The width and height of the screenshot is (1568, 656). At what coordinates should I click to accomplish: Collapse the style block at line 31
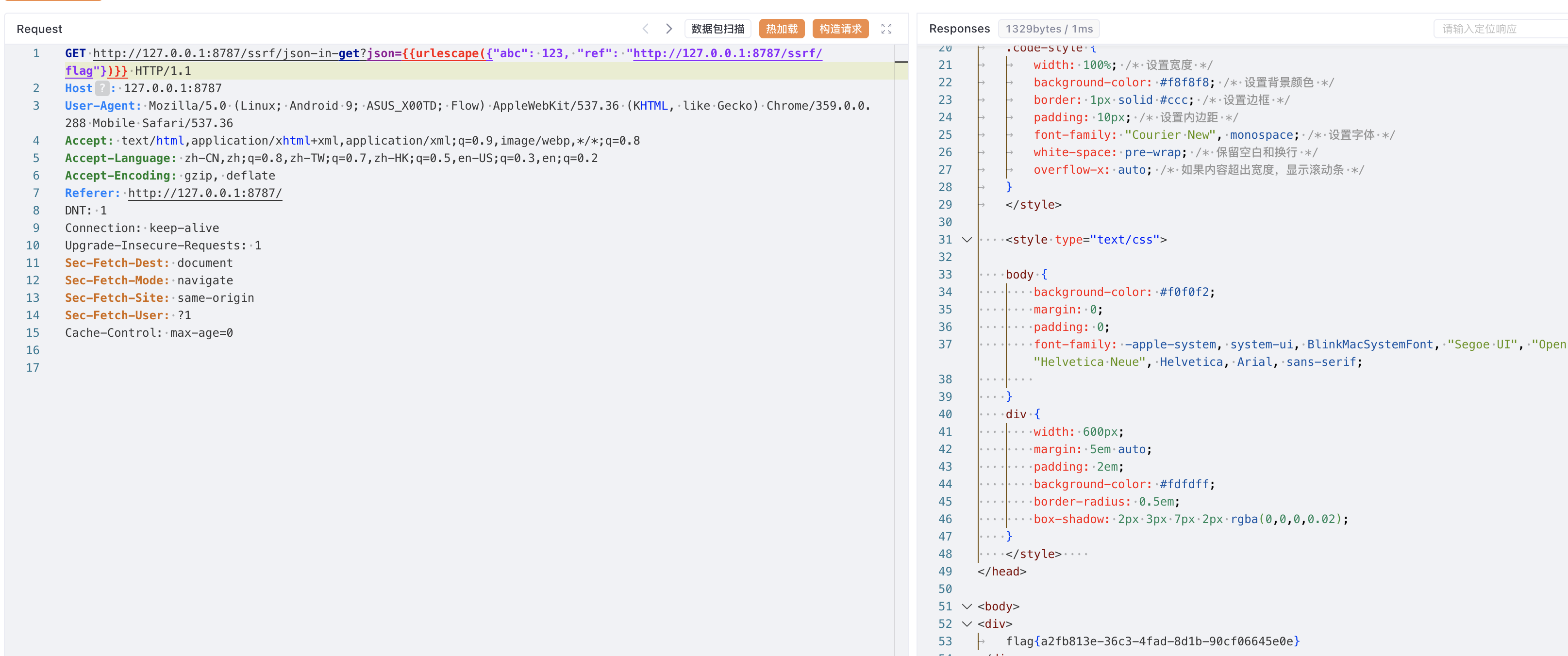967,240
